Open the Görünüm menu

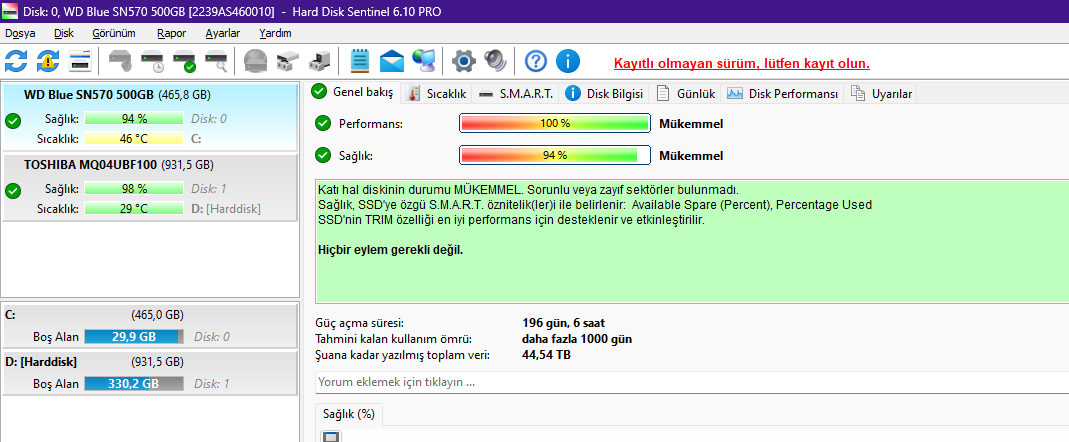click(x=114, y=33)
